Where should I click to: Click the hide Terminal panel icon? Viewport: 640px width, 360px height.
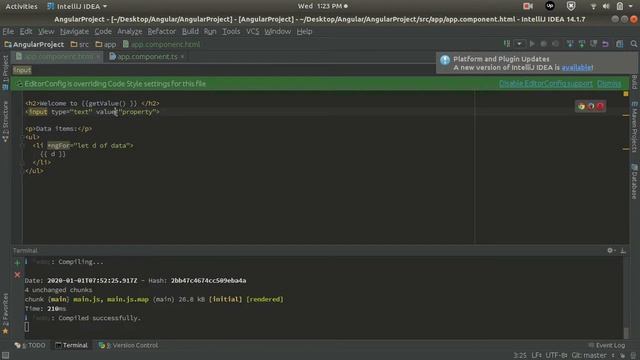tap(623, 251)
